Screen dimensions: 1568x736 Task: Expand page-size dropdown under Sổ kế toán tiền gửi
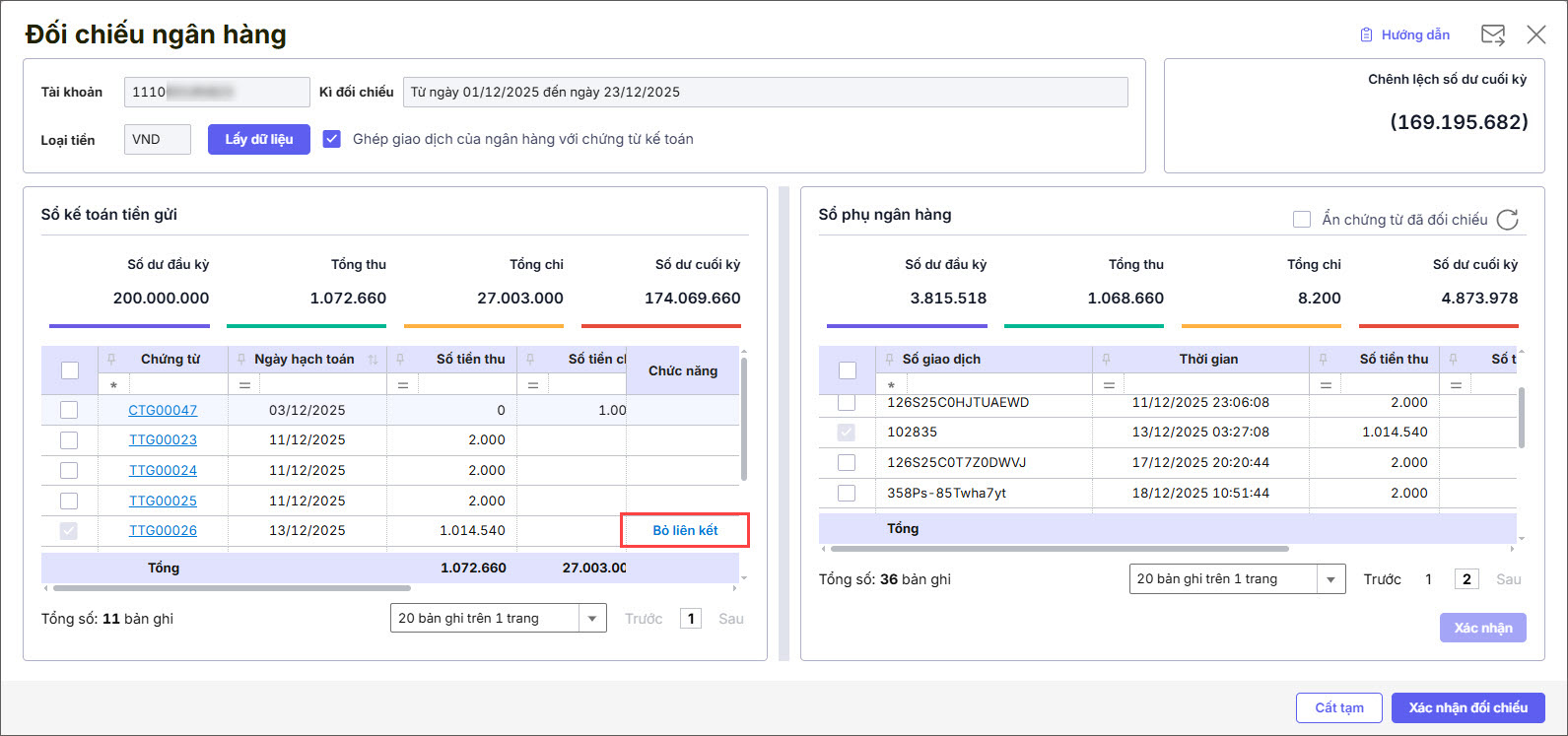point(591,619)
